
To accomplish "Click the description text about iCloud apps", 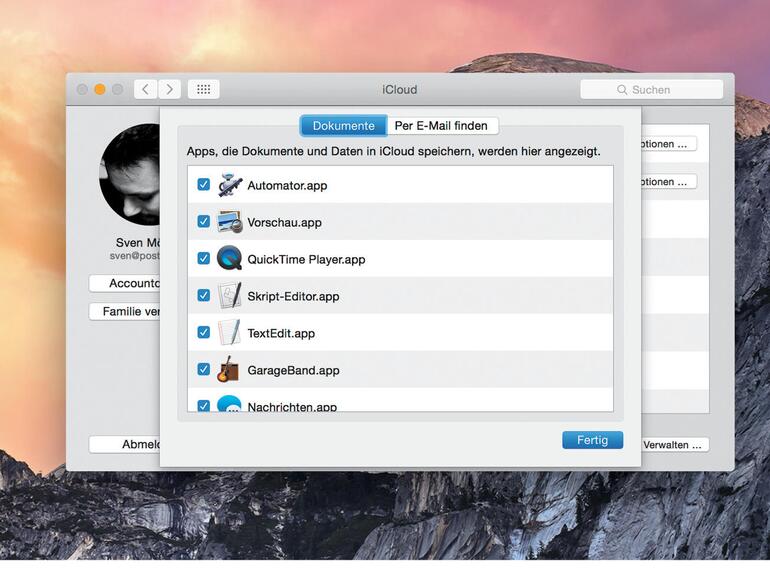I will click(393, 151).
